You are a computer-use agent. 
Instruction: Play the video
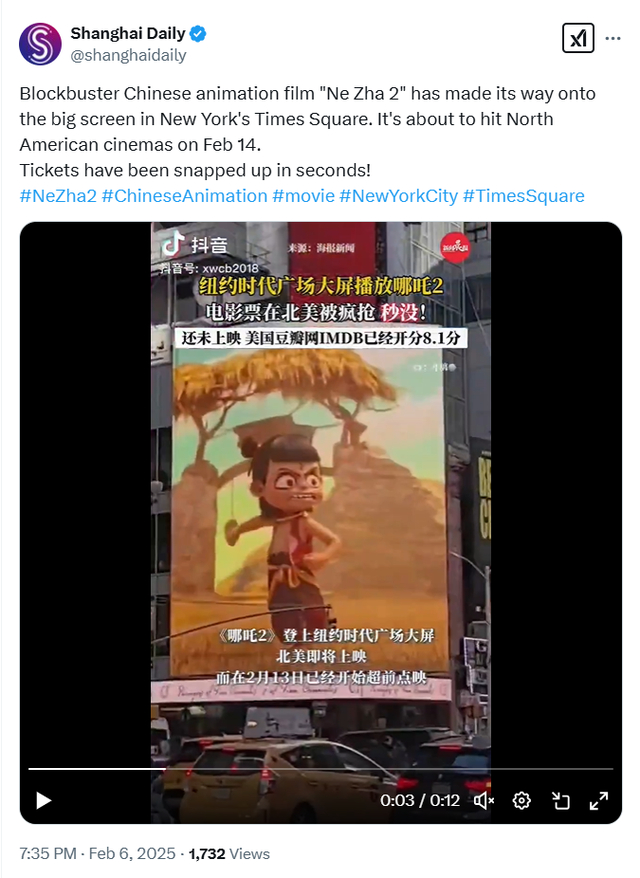[44, 800]
